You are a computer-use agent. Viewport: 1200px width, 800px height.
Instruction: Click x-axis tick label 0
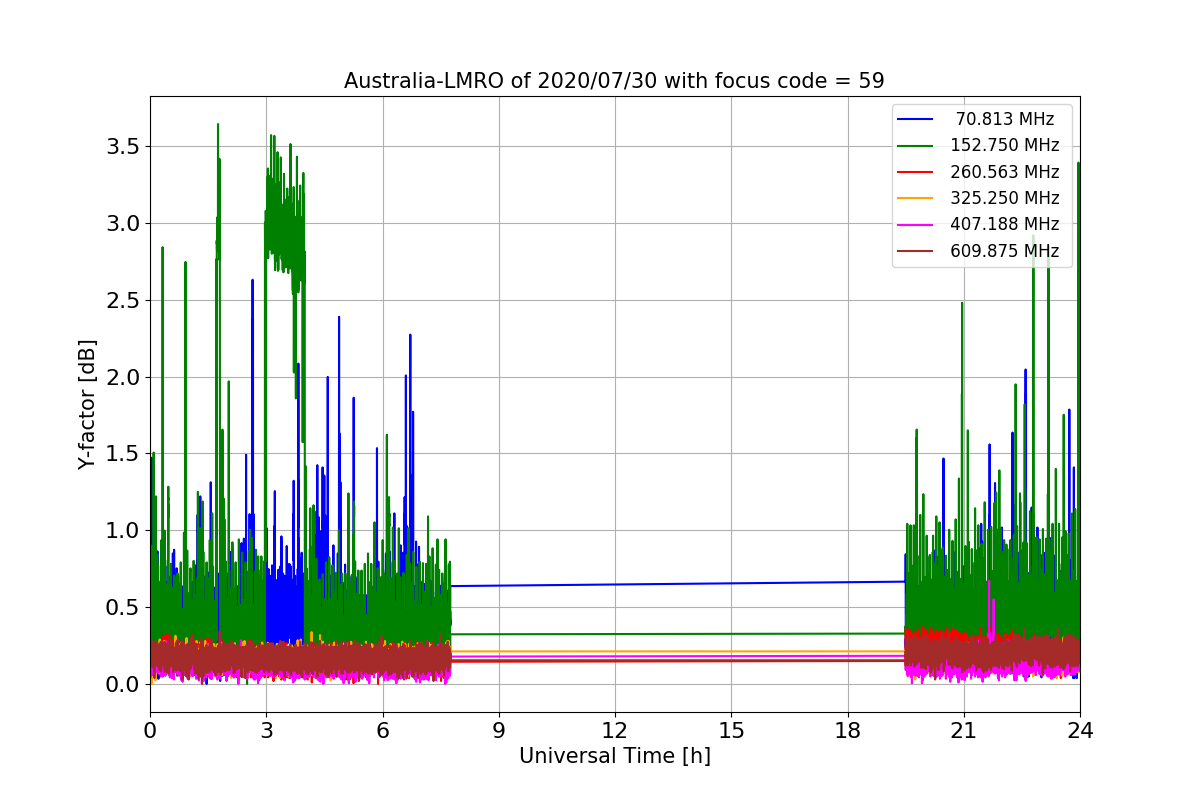coord(150,731)
